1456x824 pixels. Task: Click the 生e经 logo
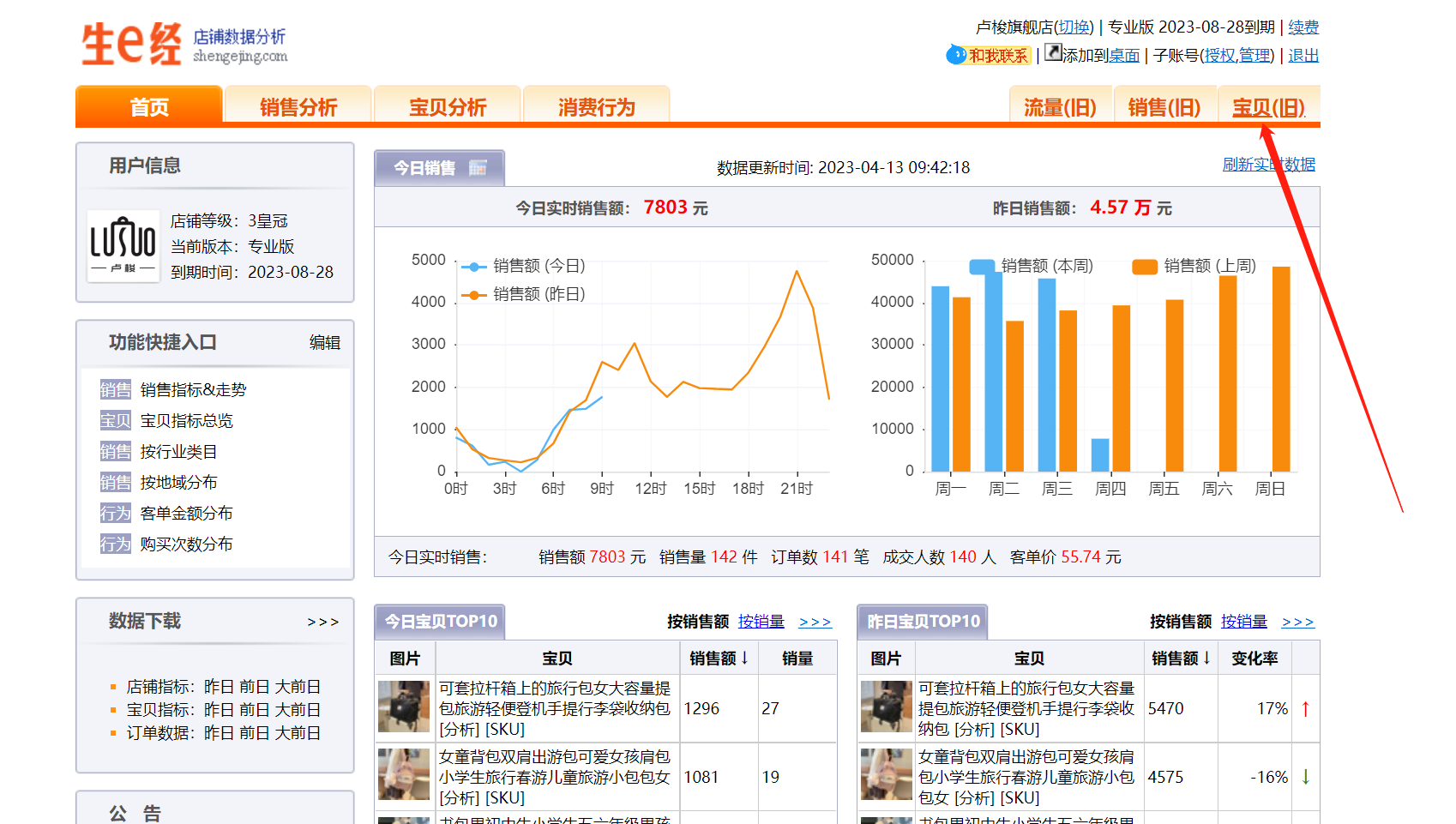(x=132, y=44)
